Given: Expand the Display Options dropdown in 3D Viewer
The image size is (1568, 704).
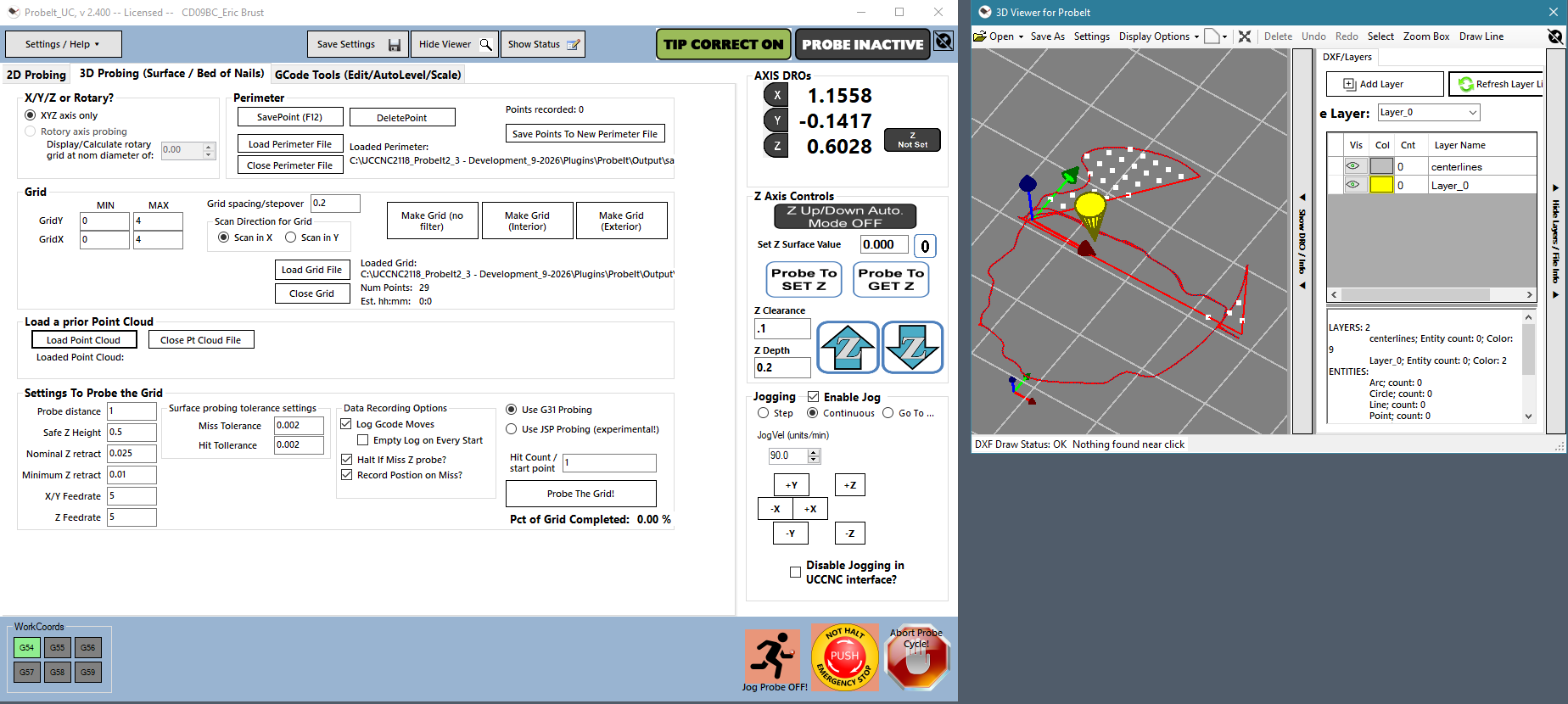Looking at the screenshot, I should pyautogui.click(x=1159, y=36).
